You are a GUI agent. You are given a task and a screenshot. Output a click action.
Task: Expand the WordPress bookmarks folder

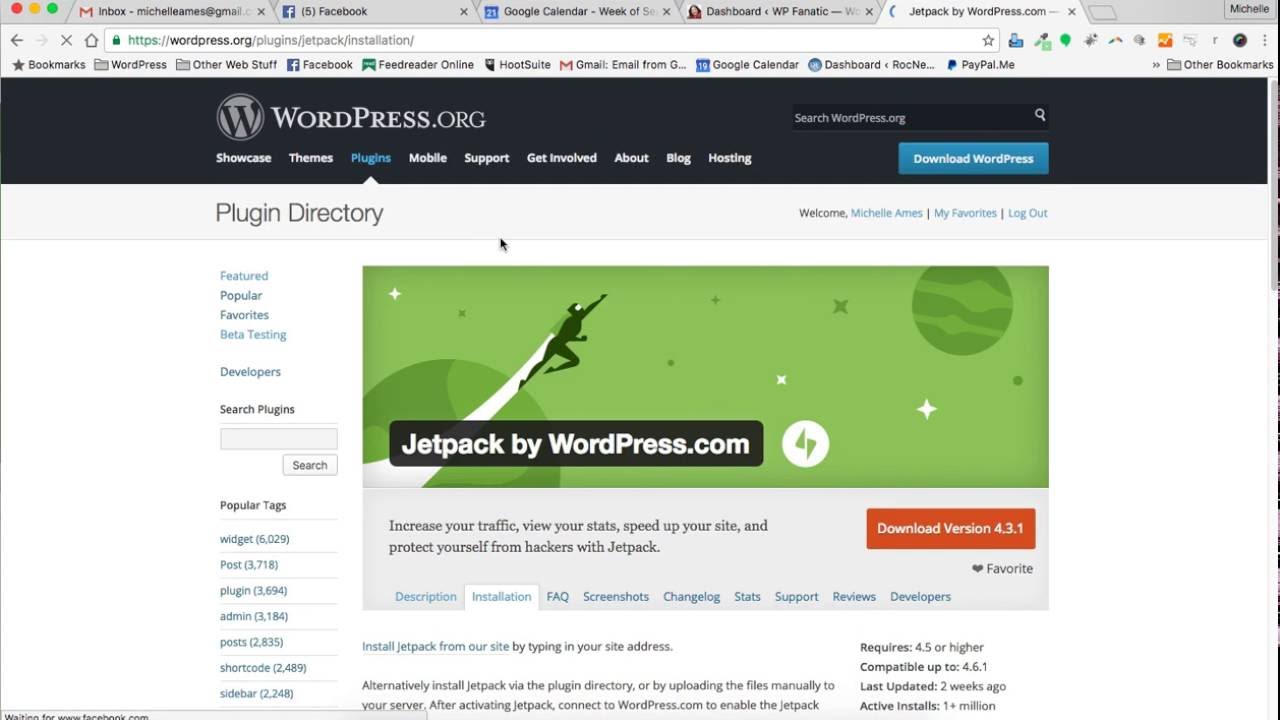coord(130,65)
